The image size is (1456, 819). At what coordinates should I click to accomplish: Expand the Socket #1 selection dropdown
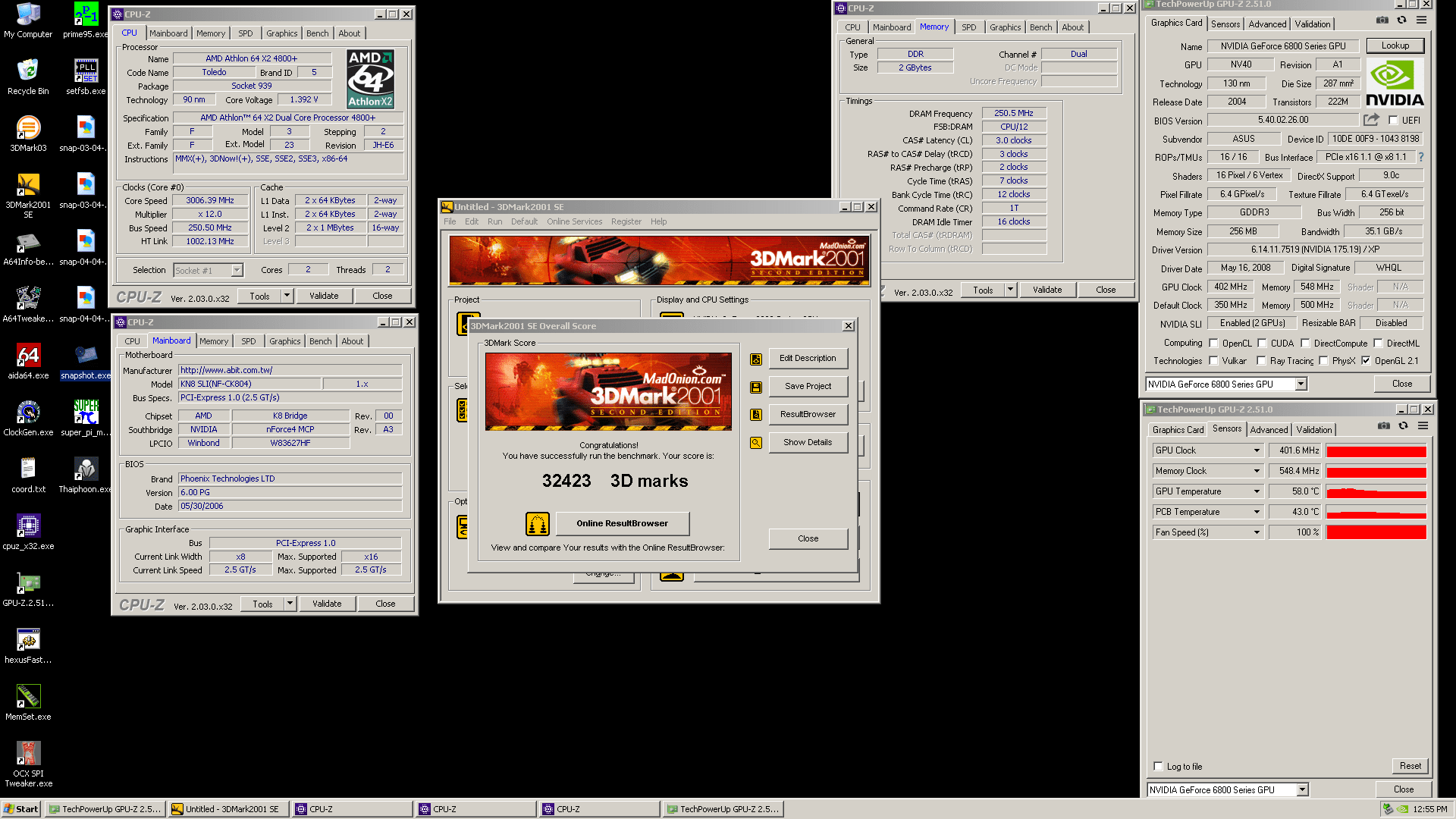237,271
